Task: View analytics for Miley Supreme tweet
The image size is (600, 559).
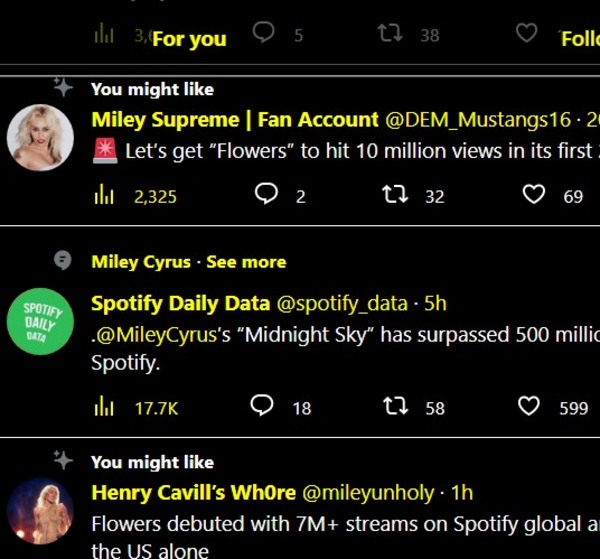Action: (x=104, y=196)
